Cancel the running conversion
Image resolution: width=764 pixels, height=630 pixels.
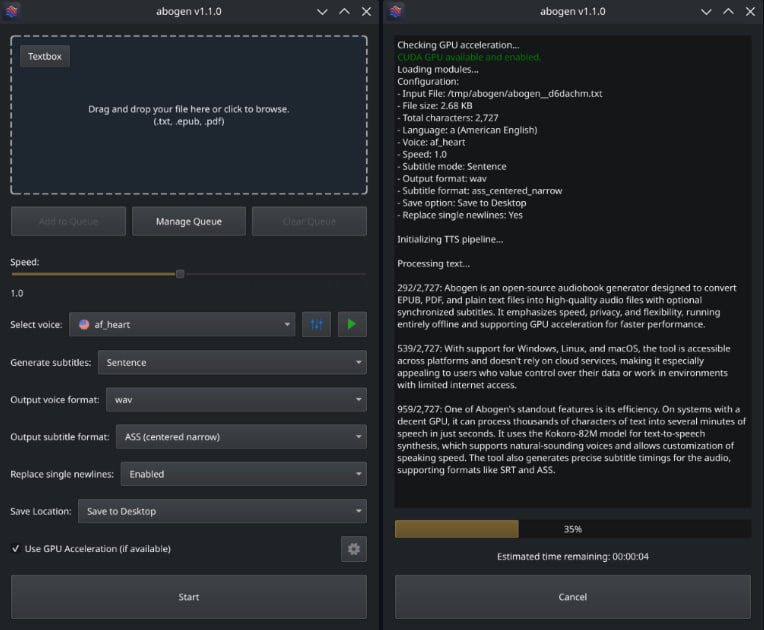(573, 597)
